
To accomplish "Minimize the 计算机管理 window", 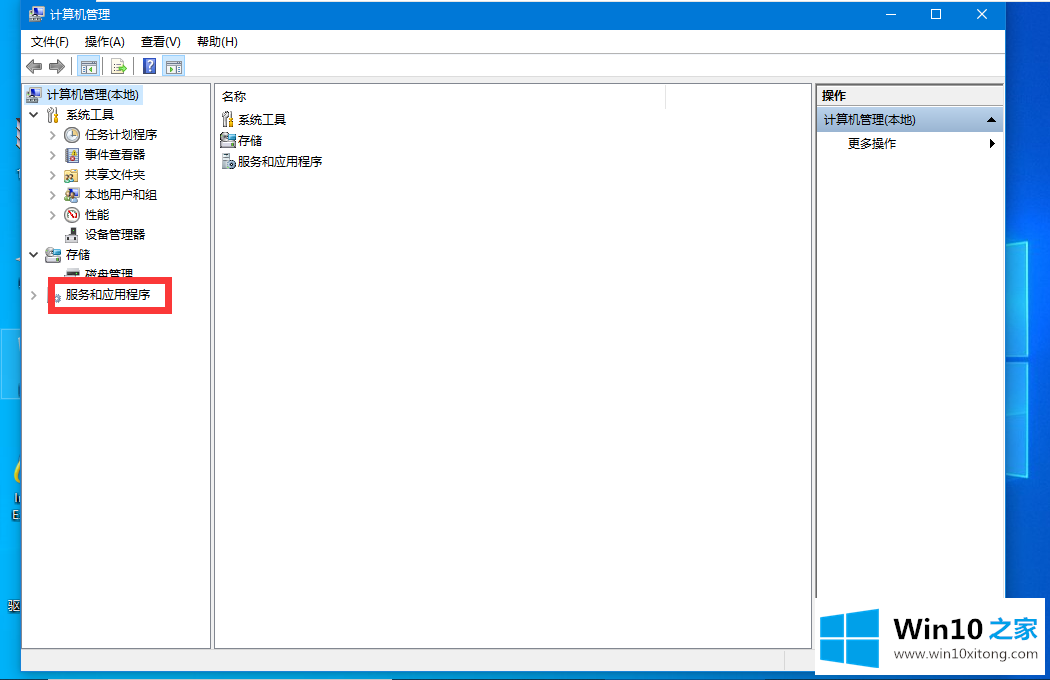I will pos(891,14).
